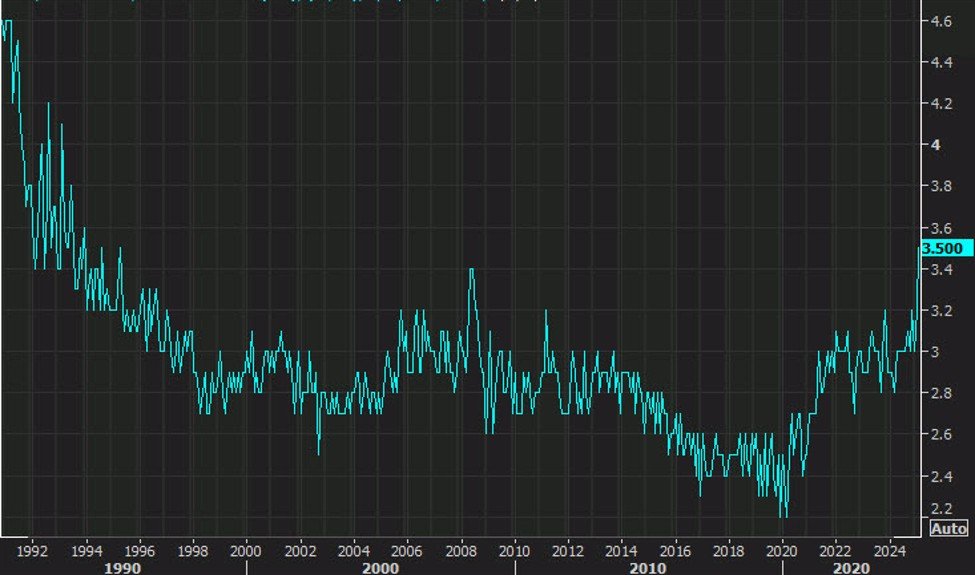Select the 2008 tick on the time axis
The width and height of the screenshot is (975, 575).
tap(459, 550)
